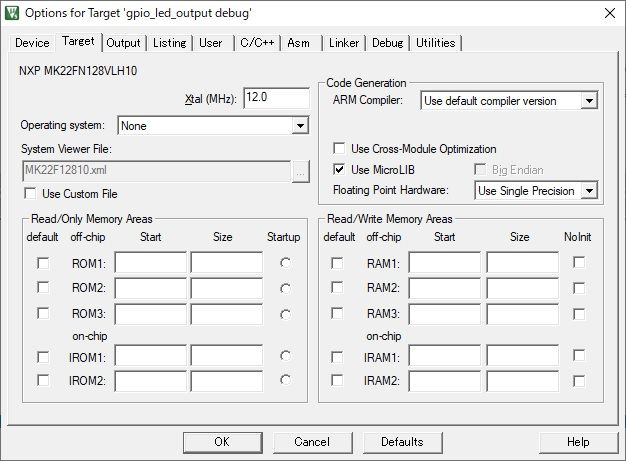
Task: Click the System Viewer File browse button
Action: 301,172
